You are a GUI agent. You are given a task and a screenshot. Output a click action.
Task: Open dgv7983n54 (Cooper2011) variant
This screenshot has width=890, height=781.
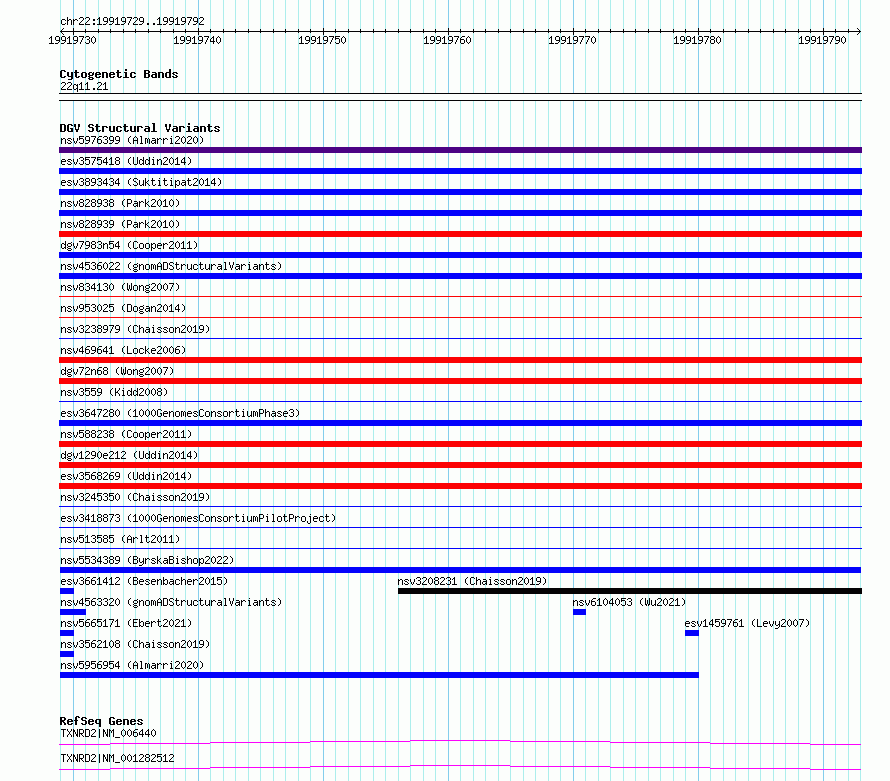tap(129, 245)
